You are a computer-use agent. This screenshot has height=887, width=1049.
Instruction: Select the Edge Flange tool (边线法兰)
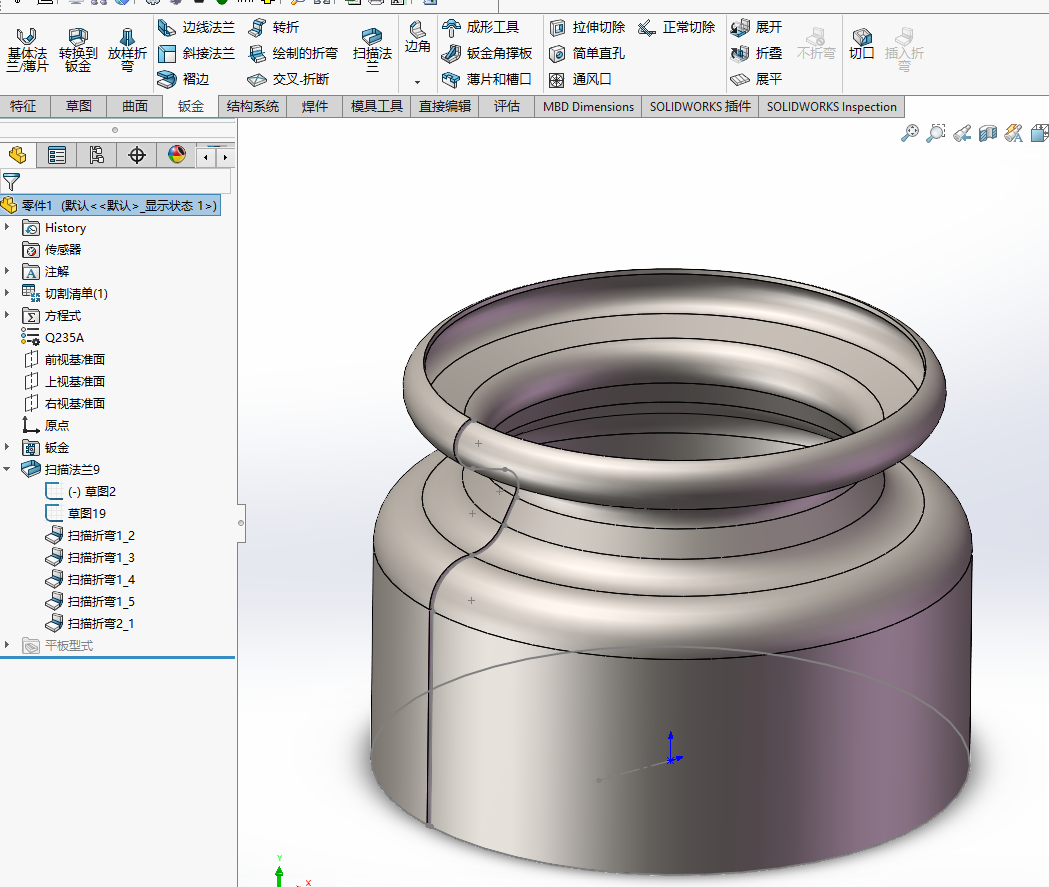tap(196, 27)
